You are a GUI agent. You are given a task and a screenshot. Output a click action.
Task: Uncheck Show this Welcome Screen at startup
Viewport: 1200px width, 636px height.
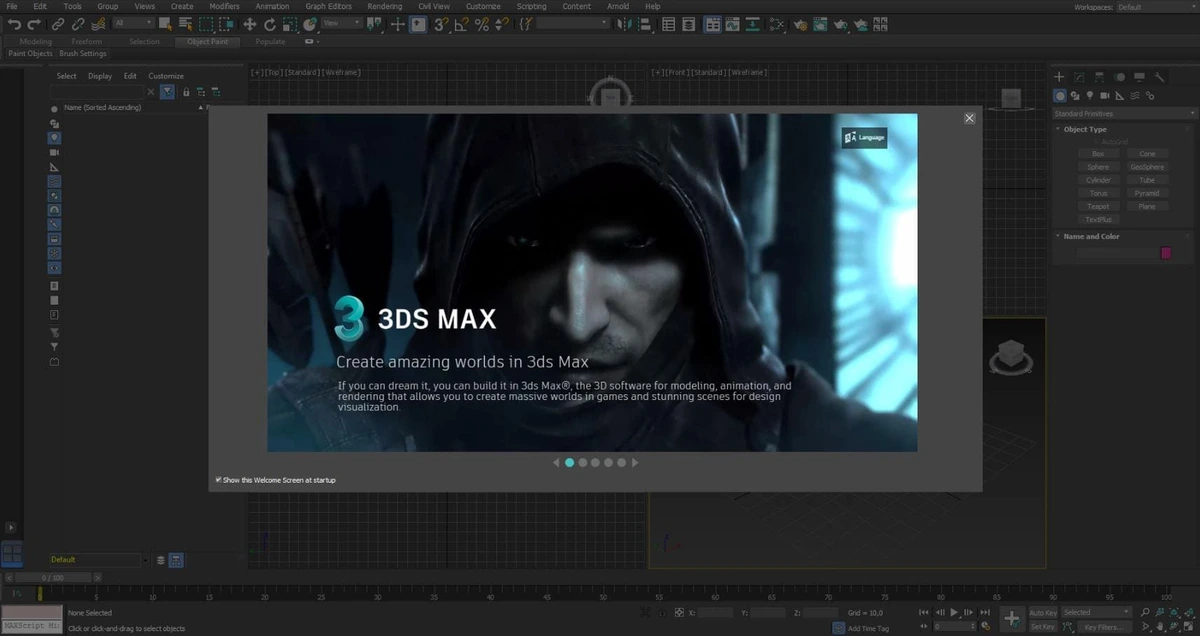218,480
